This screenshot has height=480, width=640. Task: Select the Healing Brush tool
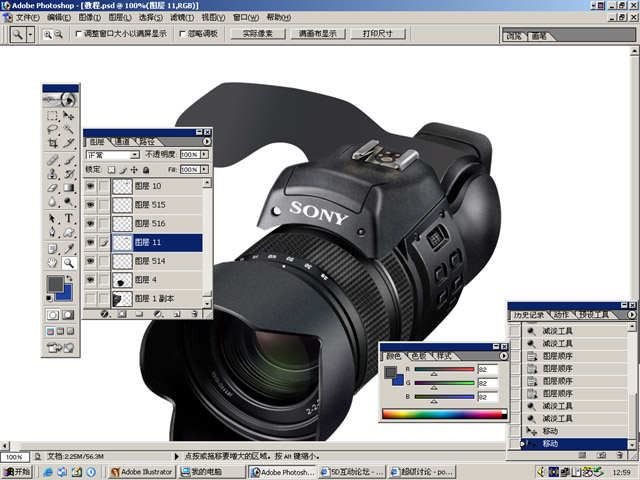52,160
